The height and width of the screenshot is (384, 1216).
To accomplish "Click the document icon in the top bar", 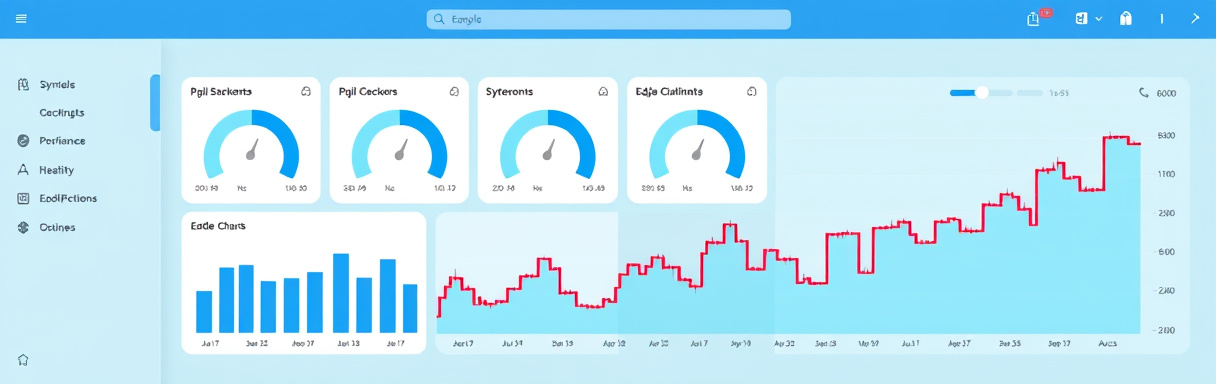I will coord(1081,19).
